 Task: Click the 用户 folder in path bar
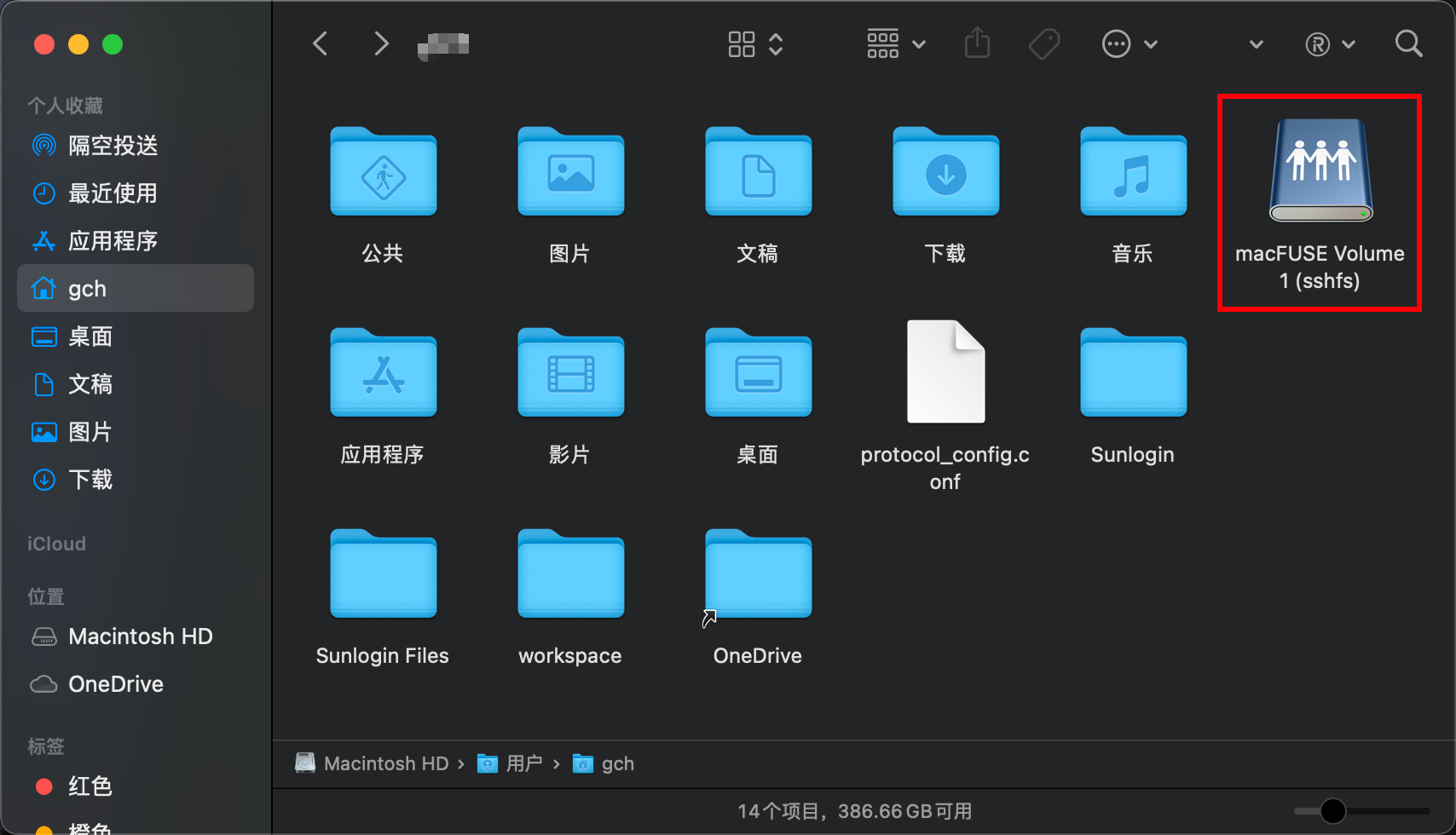pyautogui.click(x=523, y=763)
